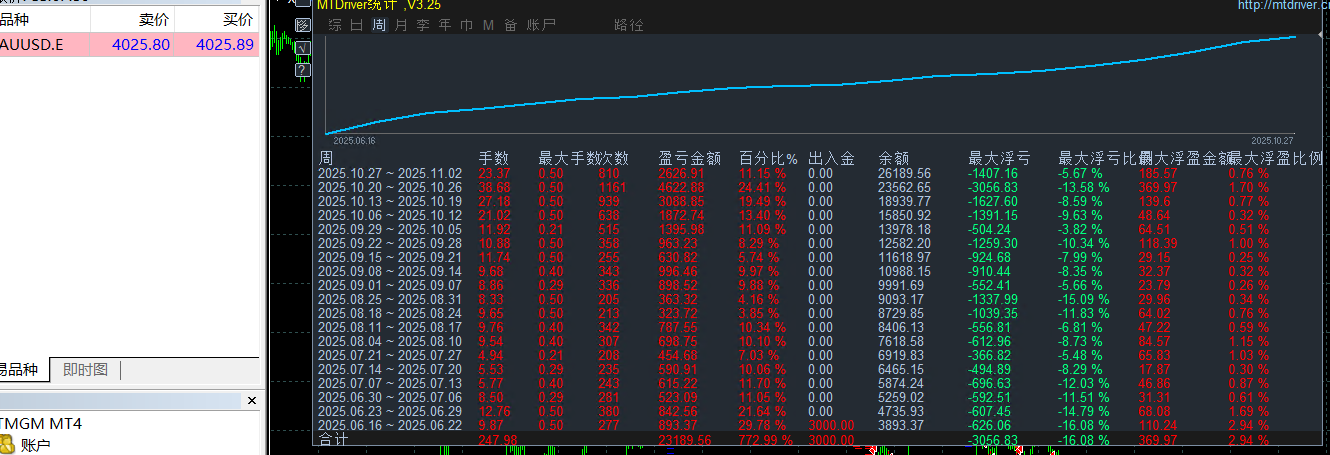Click the 移 icon button beside the tab row

304,26
